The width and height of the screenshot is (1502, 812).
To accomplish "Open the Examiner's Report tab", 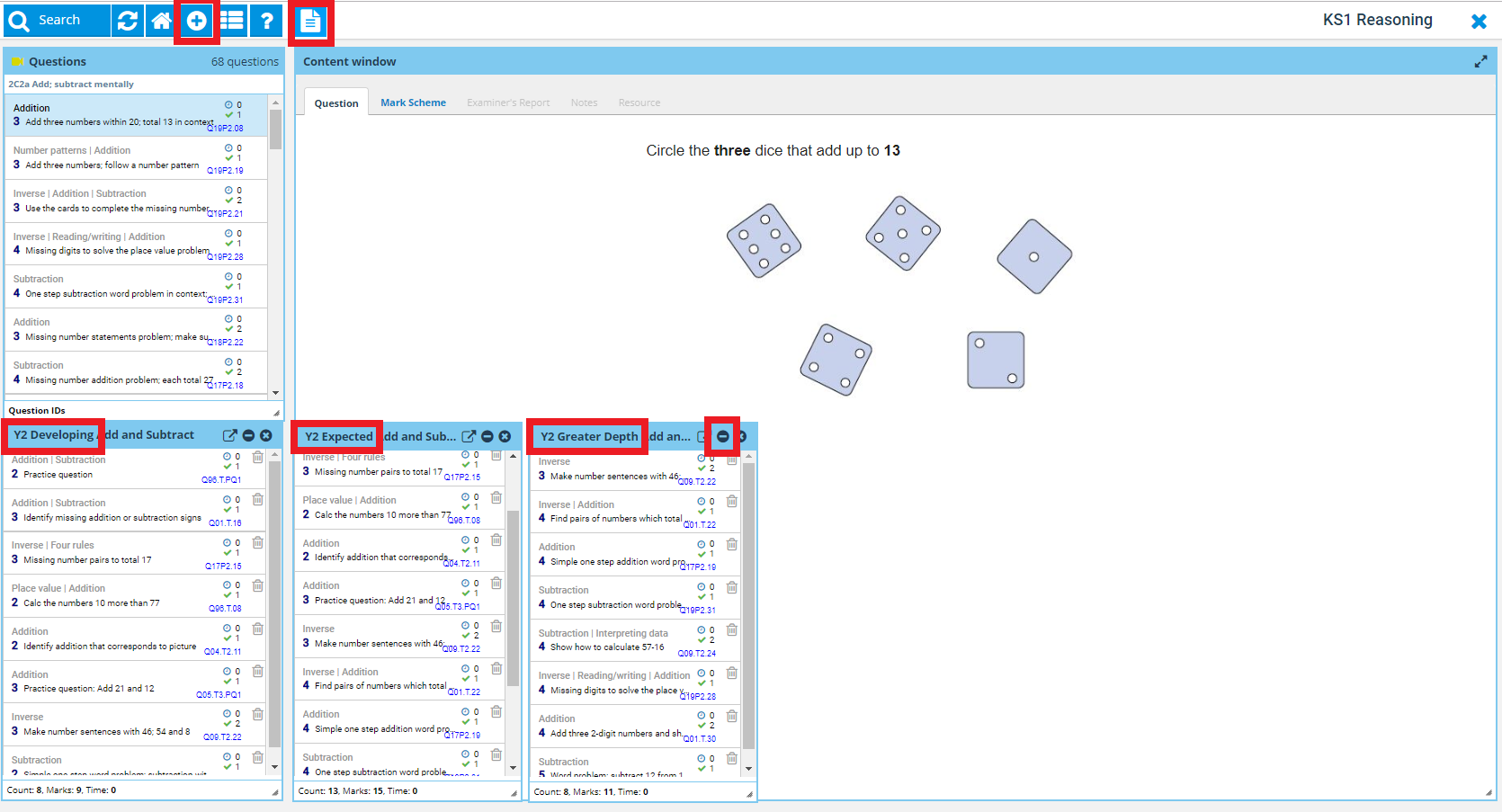I will [508, 103].
